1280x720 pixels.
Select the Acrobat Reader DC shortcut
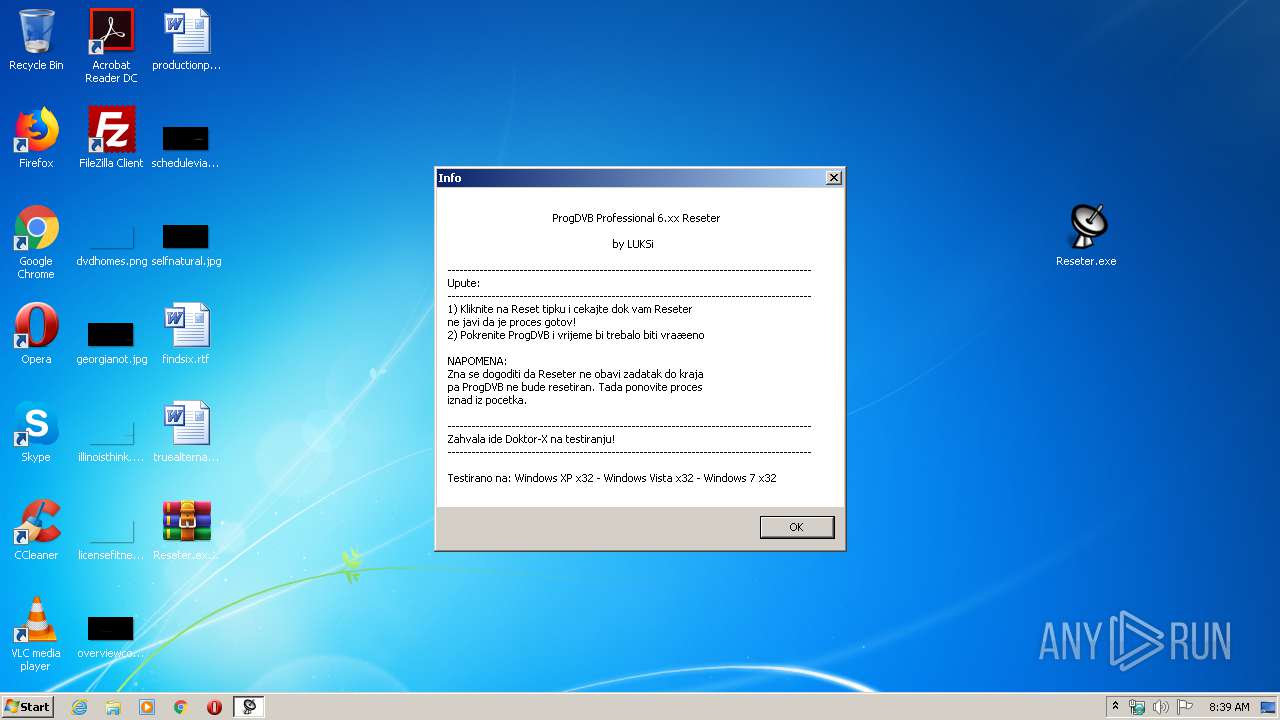tap(111, 46)
